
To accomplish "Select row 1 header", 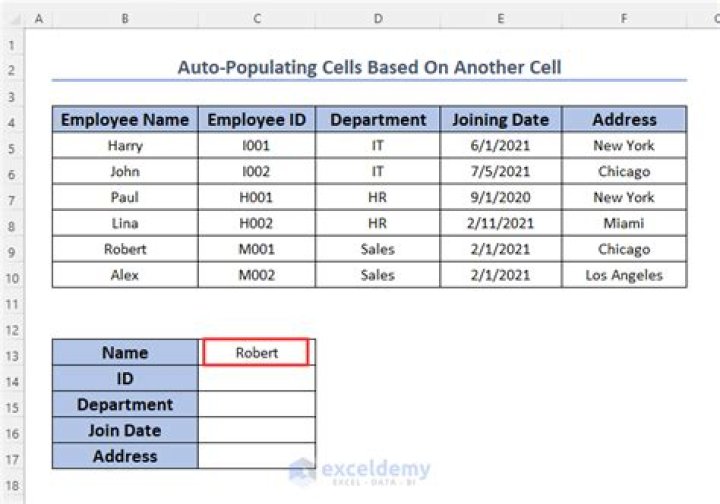I will point(12,45).
